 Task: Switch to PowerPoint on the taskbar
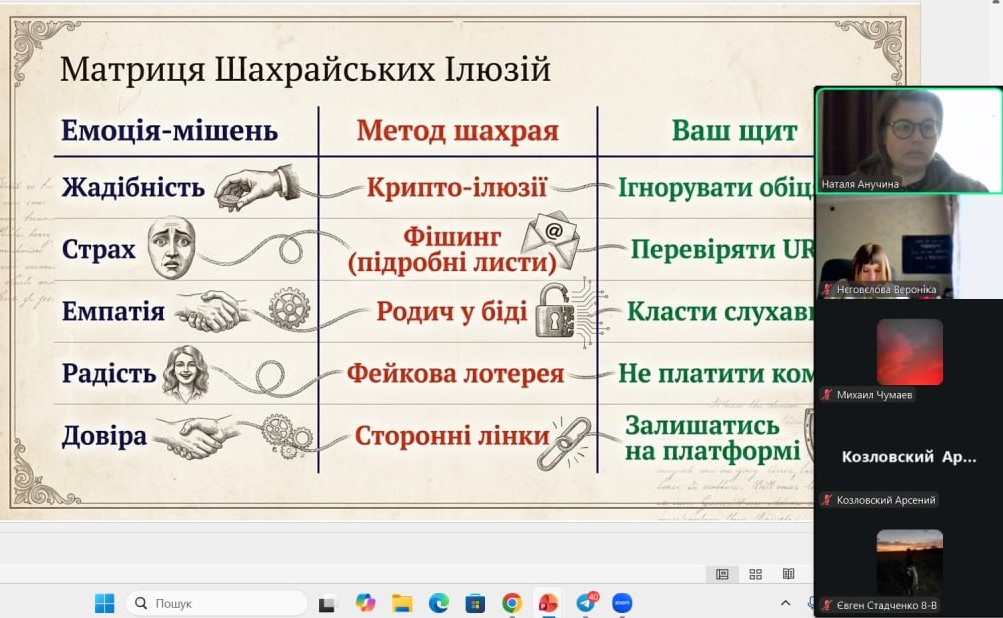click(548, 603)
